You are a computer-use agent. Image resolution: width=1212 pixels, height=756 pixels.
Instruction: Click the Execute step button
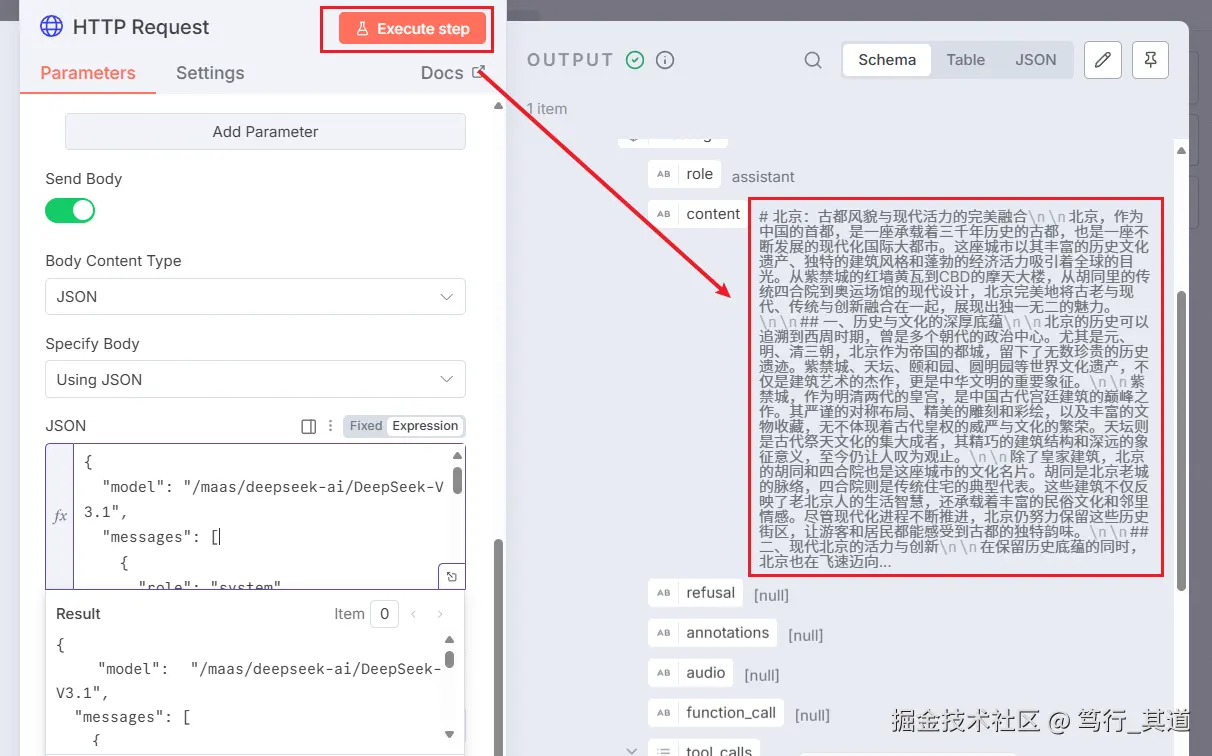(413, 29)
